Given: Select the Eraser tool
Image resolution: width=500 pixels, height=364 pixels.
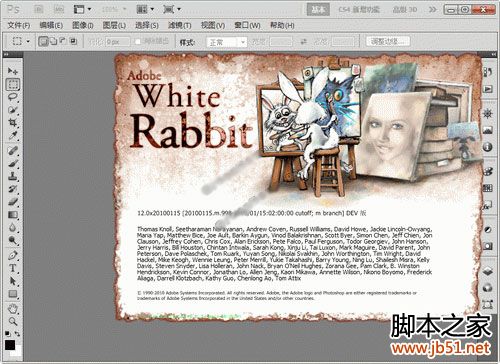Looking at the screenshot, I should [x=13, y=202].
